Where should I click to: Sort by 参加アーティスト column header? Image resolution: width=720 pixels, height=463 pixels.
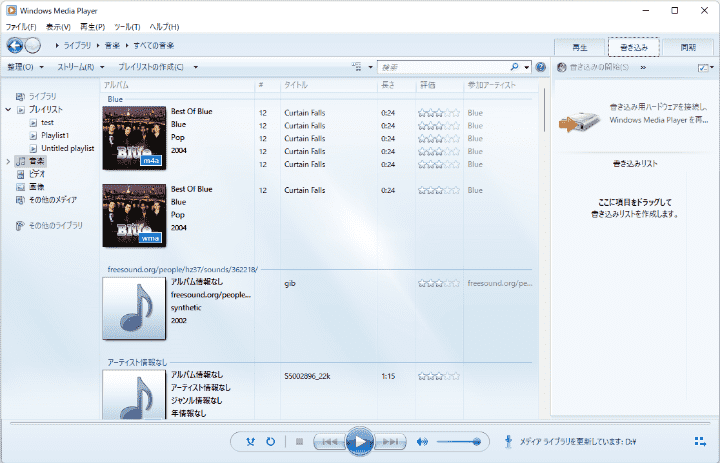[x=501, y=85]
